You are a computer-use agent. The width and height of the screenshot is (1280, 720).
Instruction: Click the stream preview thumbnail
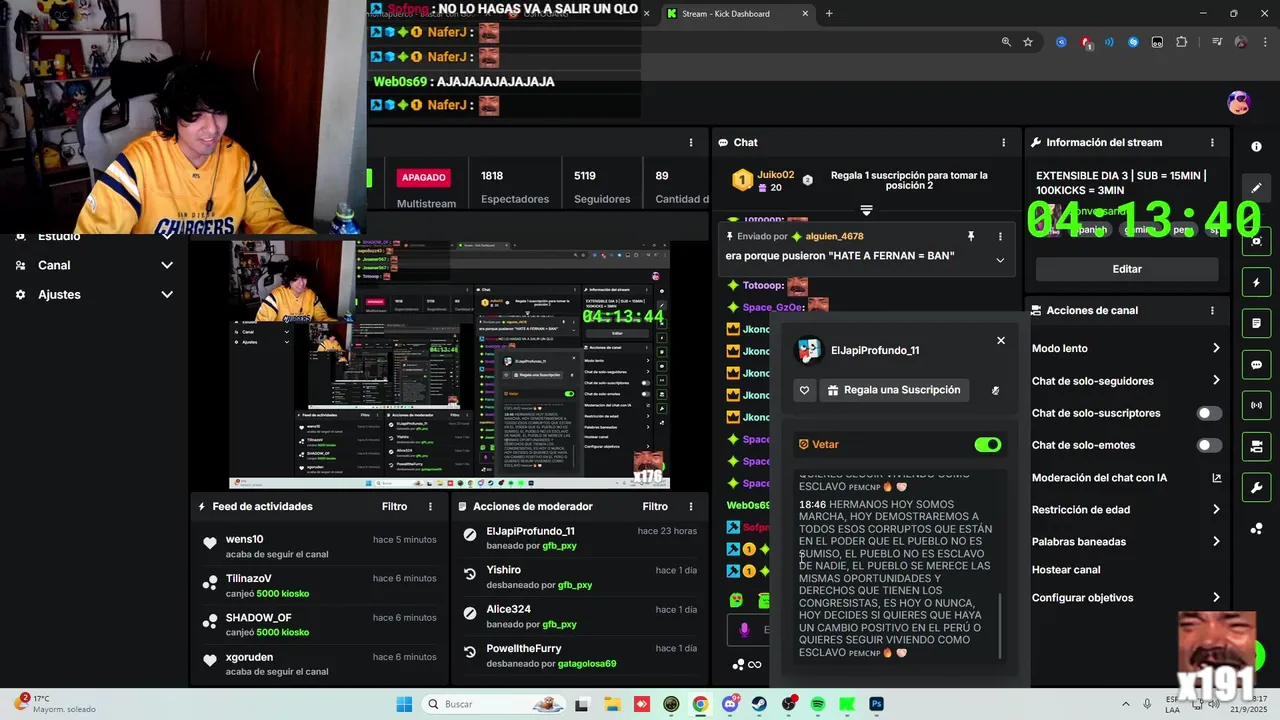[449, 364]
